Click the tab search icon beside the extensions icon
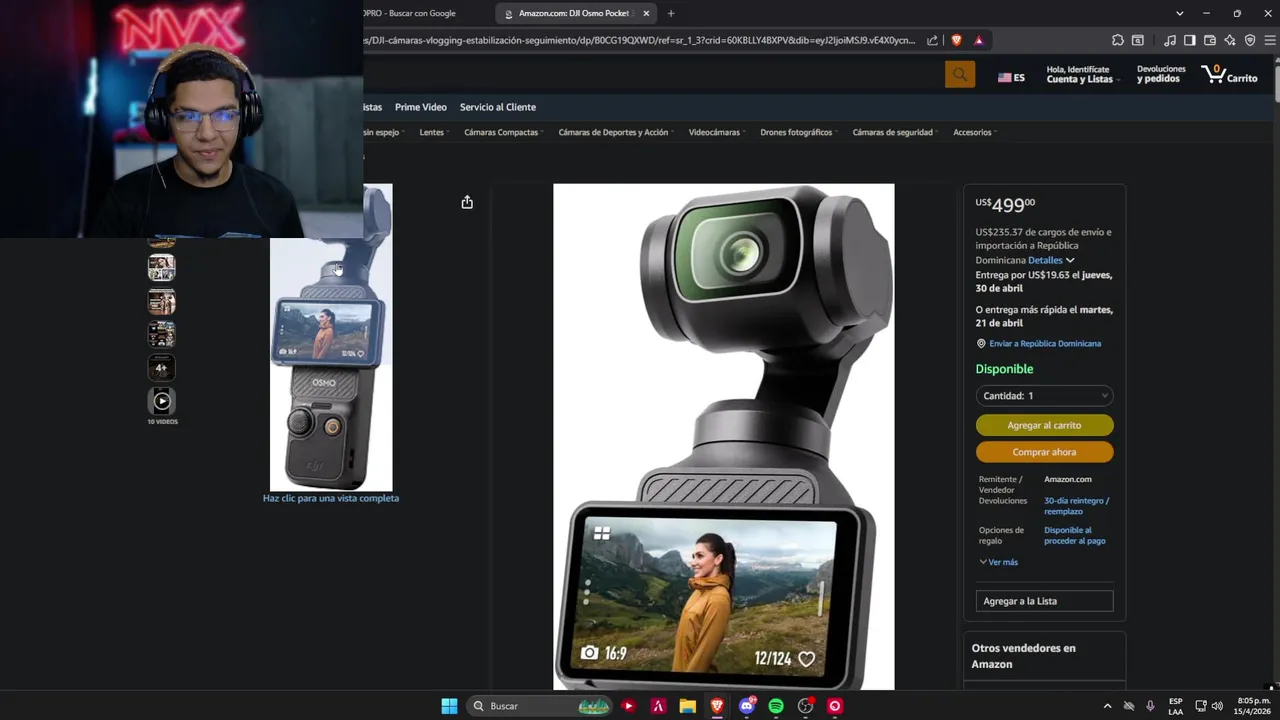Viewport: 1280px width, 720px height. click(1138, 40)
